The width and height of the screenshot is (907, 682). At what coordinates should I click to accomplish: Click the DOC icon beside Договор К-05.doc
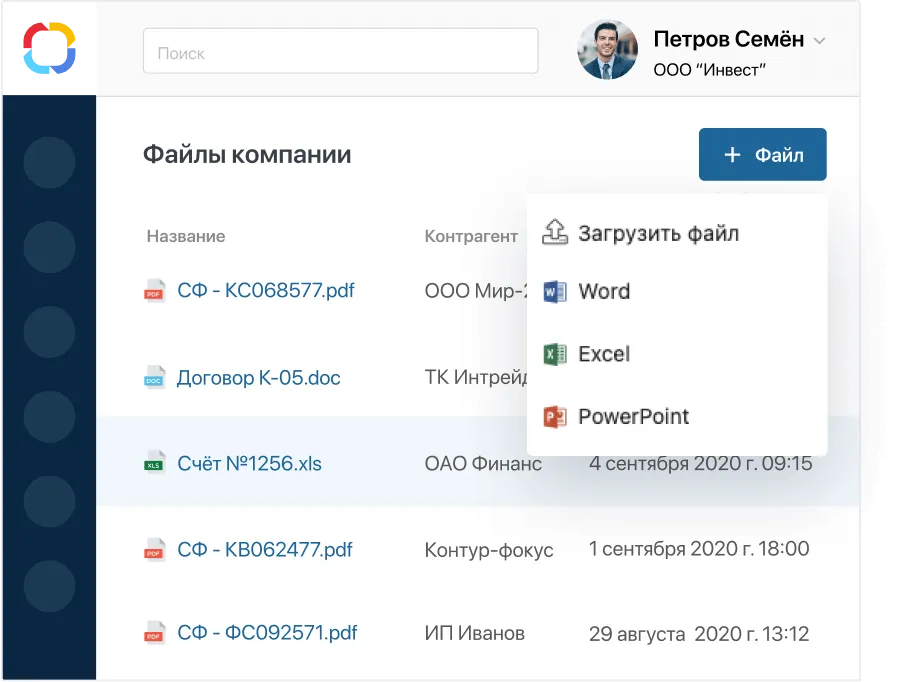click(155, 377)
